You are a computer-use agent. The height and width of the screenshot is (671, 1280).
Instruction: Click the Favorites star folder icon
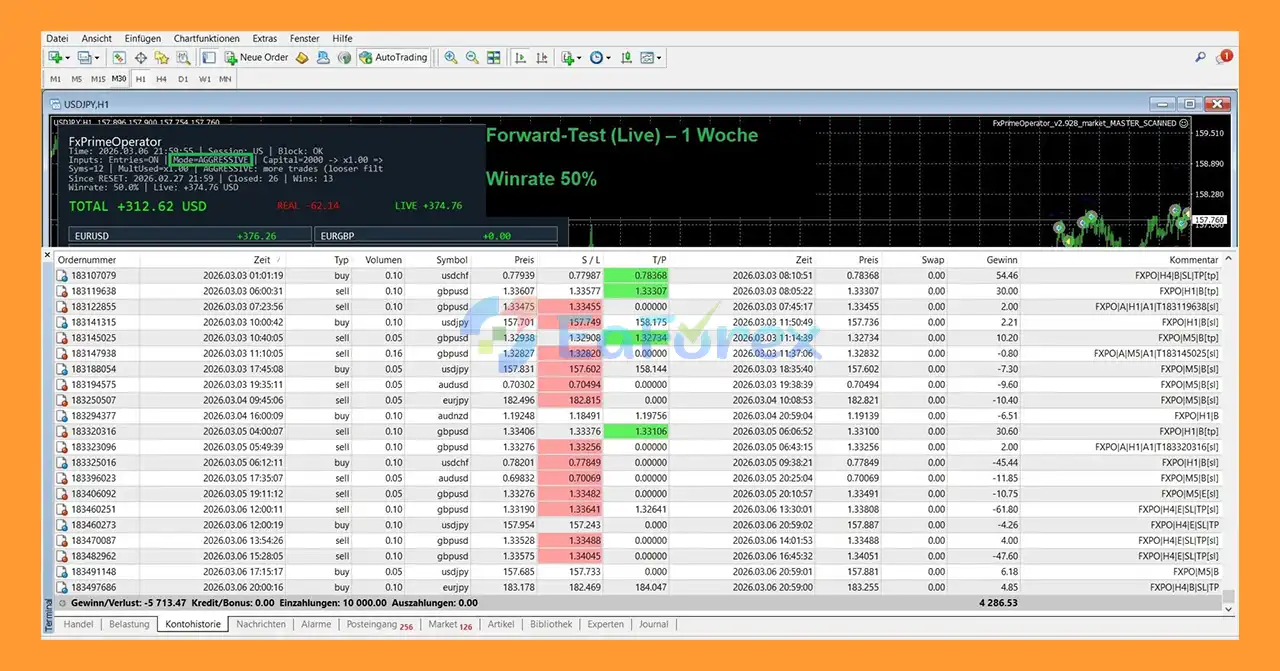162,58
